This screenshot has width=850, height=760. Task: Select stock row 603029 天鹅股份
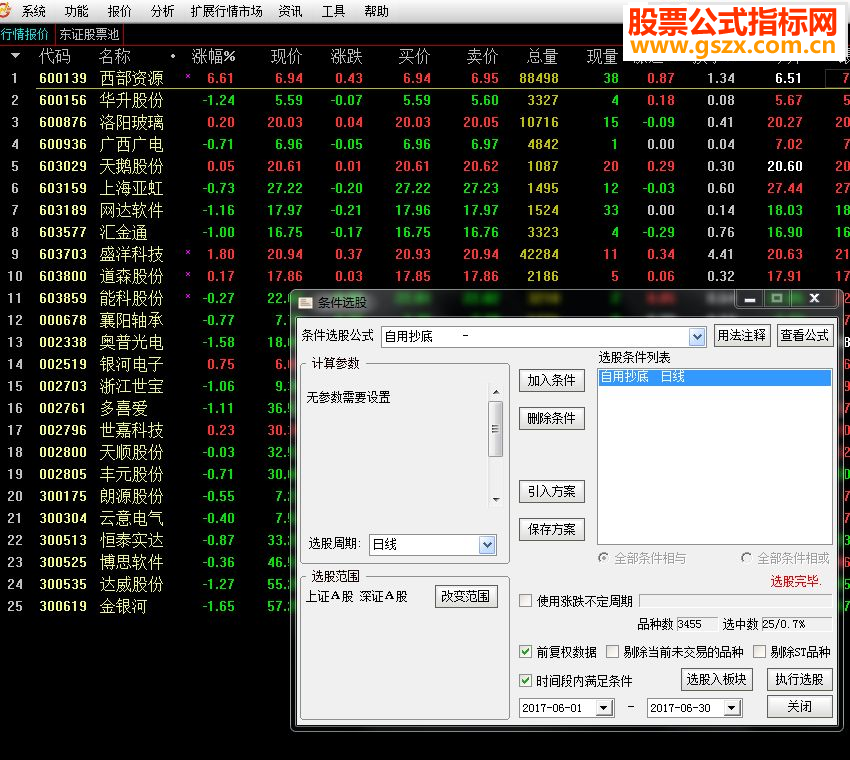(425, 166)
